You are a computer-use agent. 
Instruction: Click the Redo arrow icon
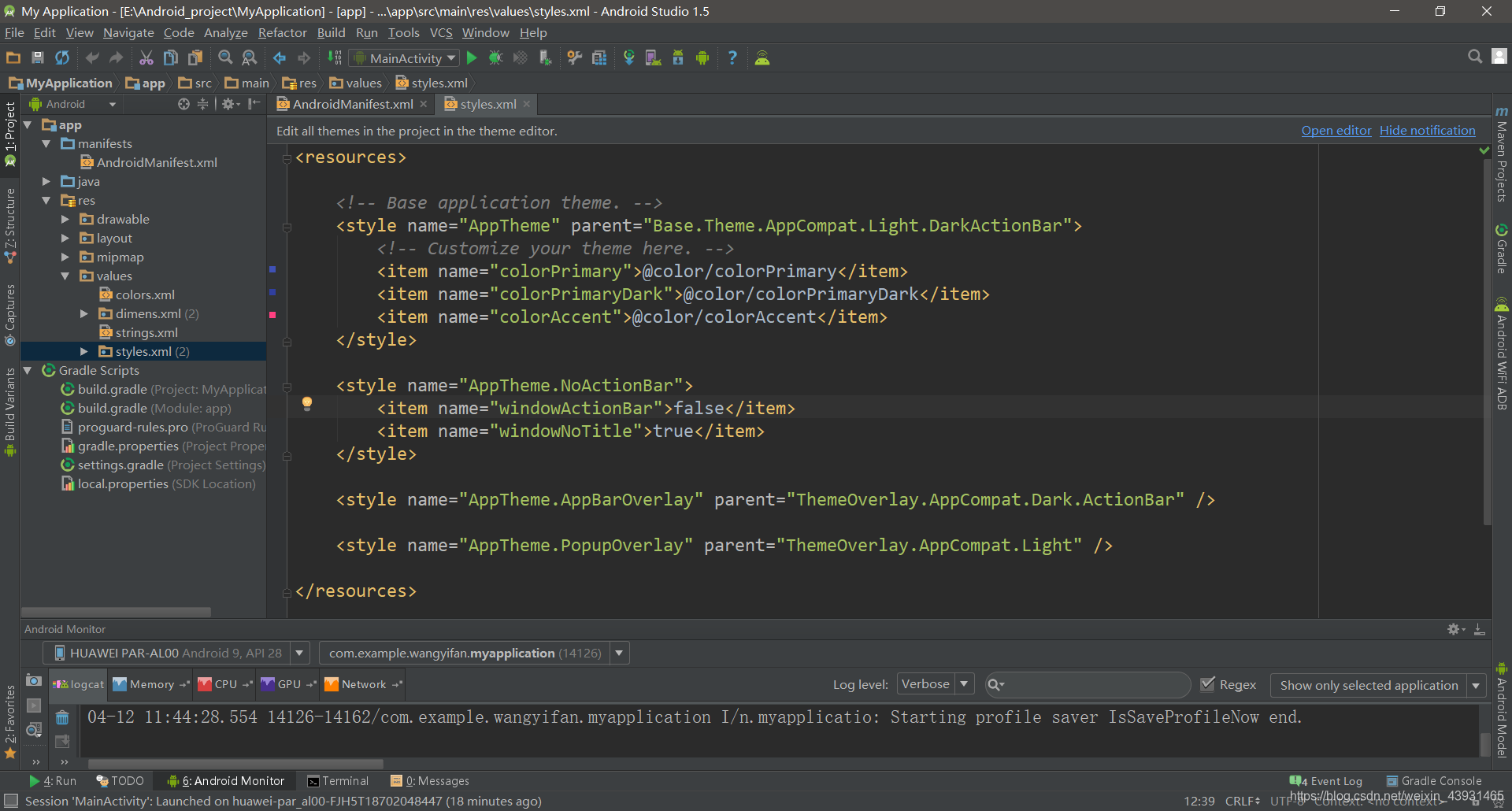tap(117, 57)
